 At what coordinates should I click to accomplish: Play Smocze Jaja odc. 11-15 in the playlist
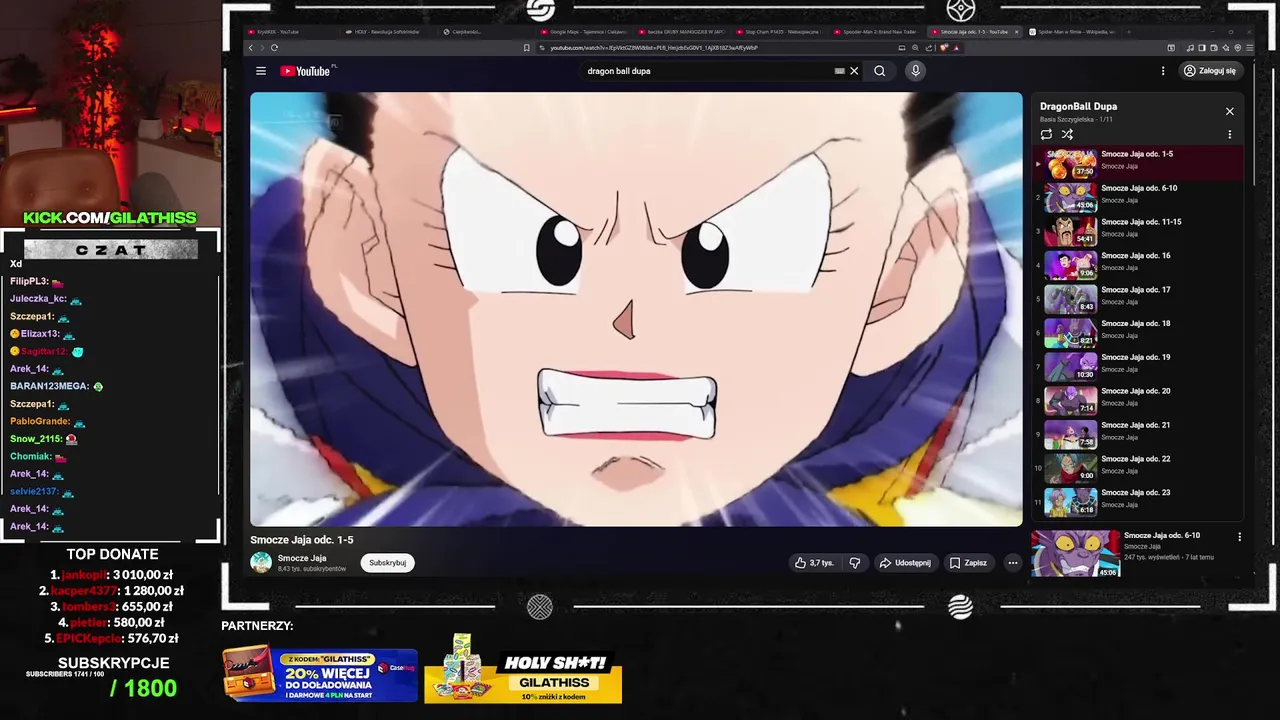pyautogui.click(x=1138, y=229)
